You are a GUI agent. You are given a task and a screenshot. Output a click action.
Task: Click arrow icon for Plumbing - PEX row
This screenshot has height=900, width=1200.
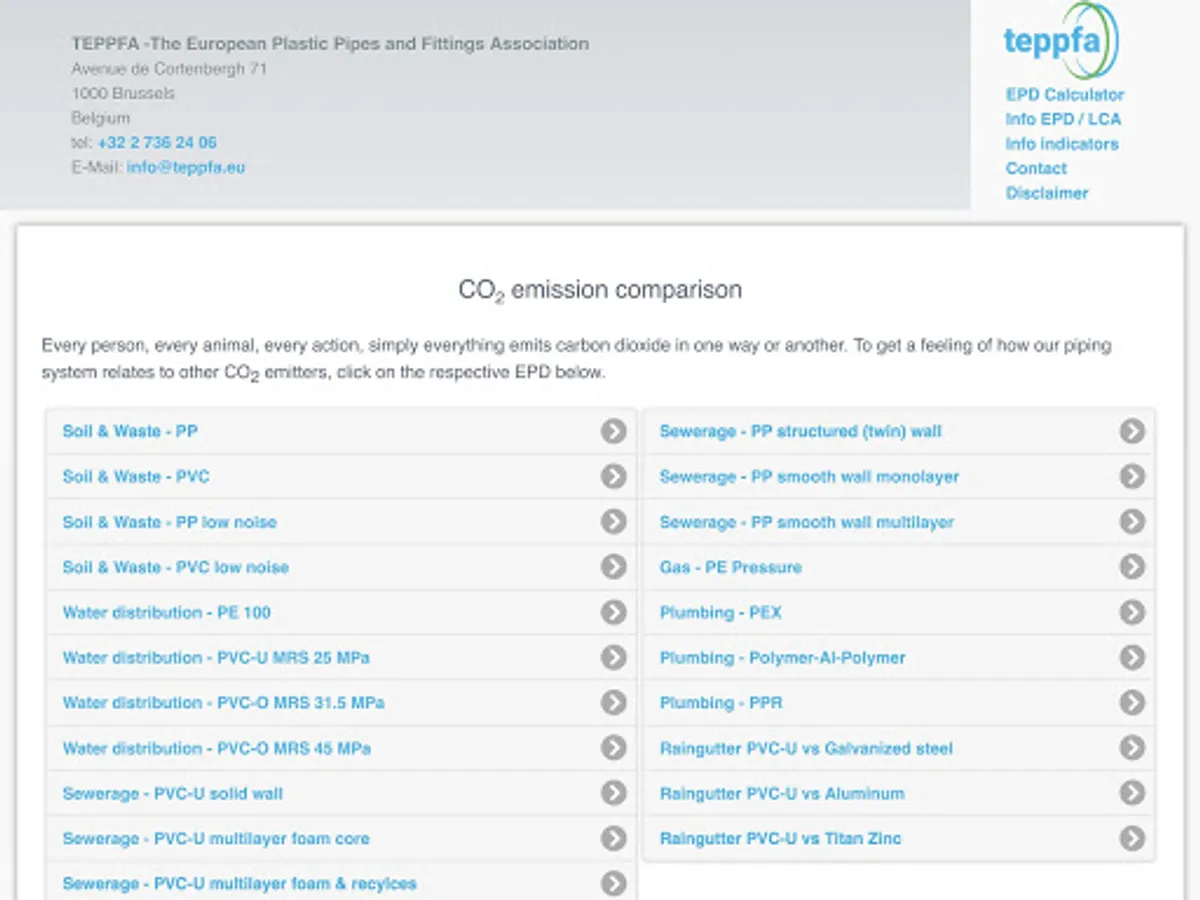tap(1131, 612)
